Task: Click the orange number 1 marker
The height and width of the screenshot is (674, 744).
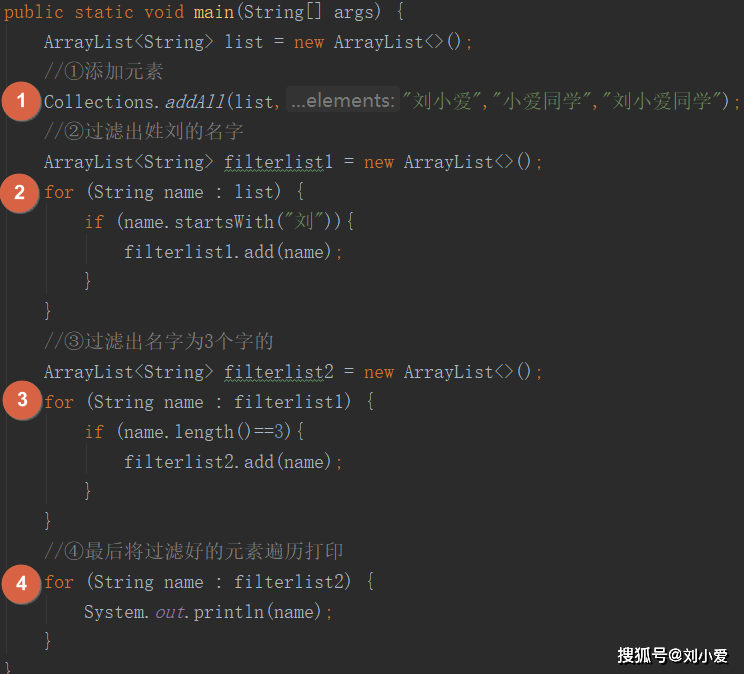Action: click(20, 102)
